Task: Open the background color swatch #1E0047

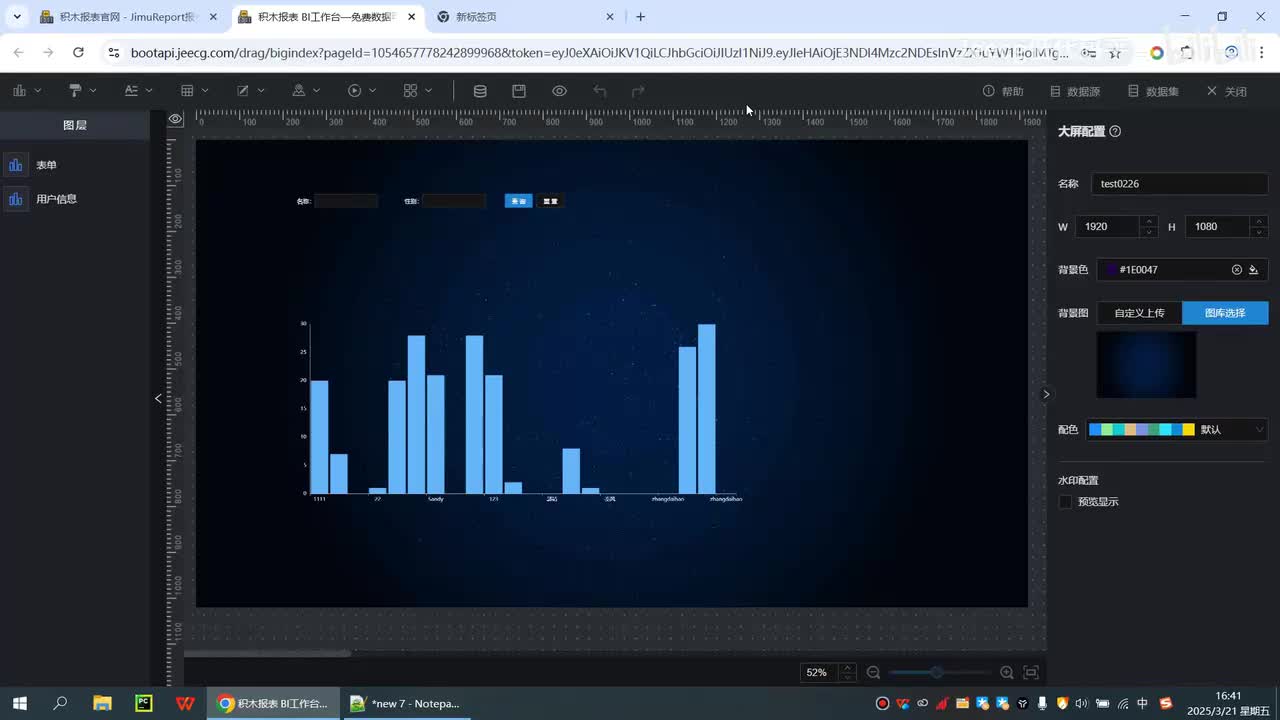Action: [x=1111, y=270]
